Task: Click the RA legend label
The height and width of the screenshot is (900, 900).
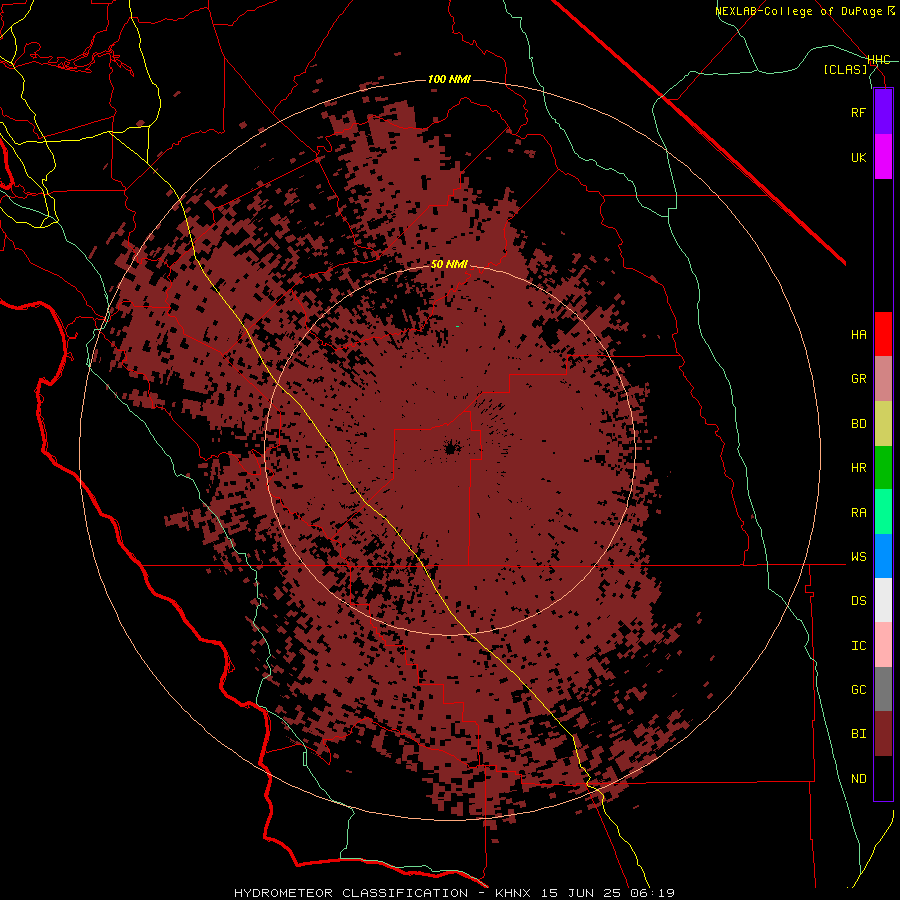Action: 858,513
